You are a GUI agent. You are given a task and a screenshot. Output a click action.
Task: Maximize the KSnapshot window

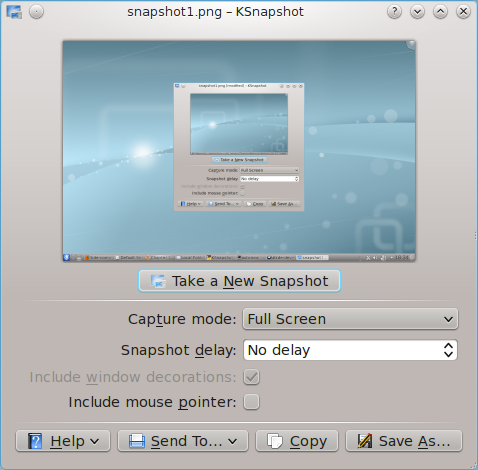tap(440, 12)
